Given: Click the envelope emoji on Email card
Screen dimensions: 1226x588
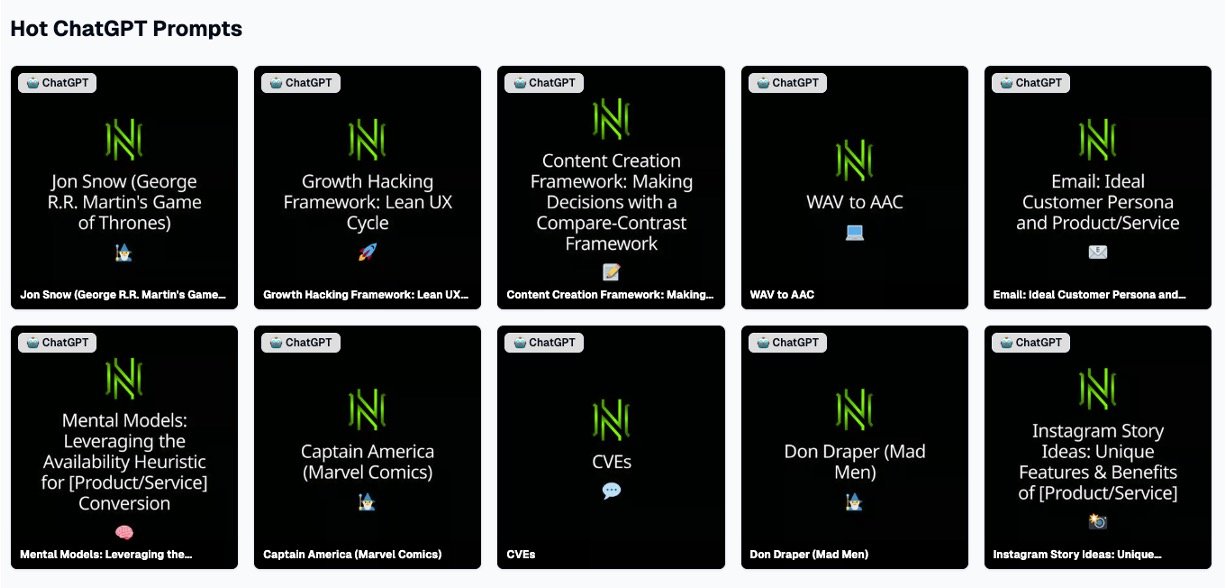Looking at the screenshot, I should (x=1097, y=252).
